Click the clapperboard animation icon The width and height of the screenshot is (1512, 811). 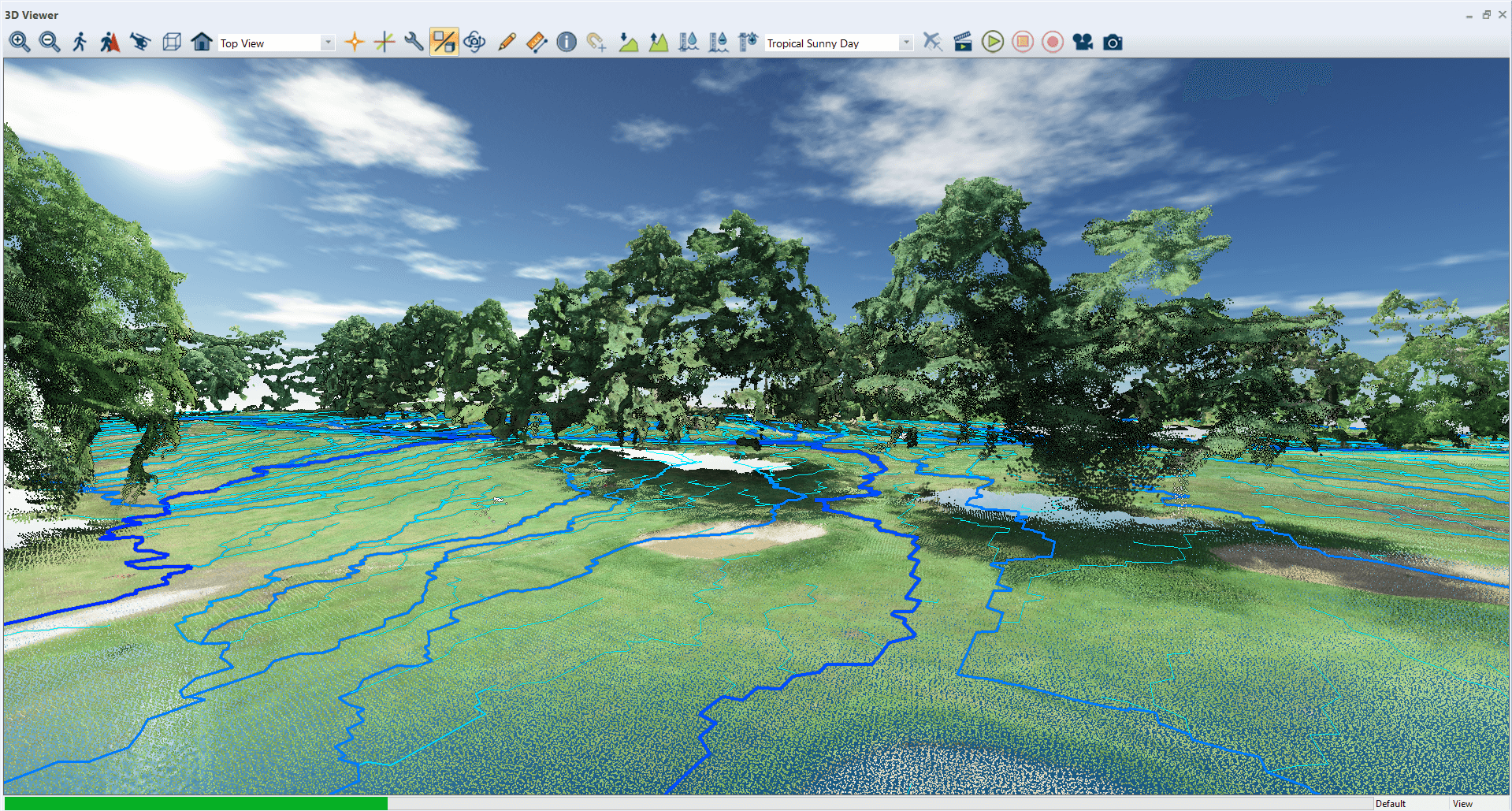click(x=962, y=42)
